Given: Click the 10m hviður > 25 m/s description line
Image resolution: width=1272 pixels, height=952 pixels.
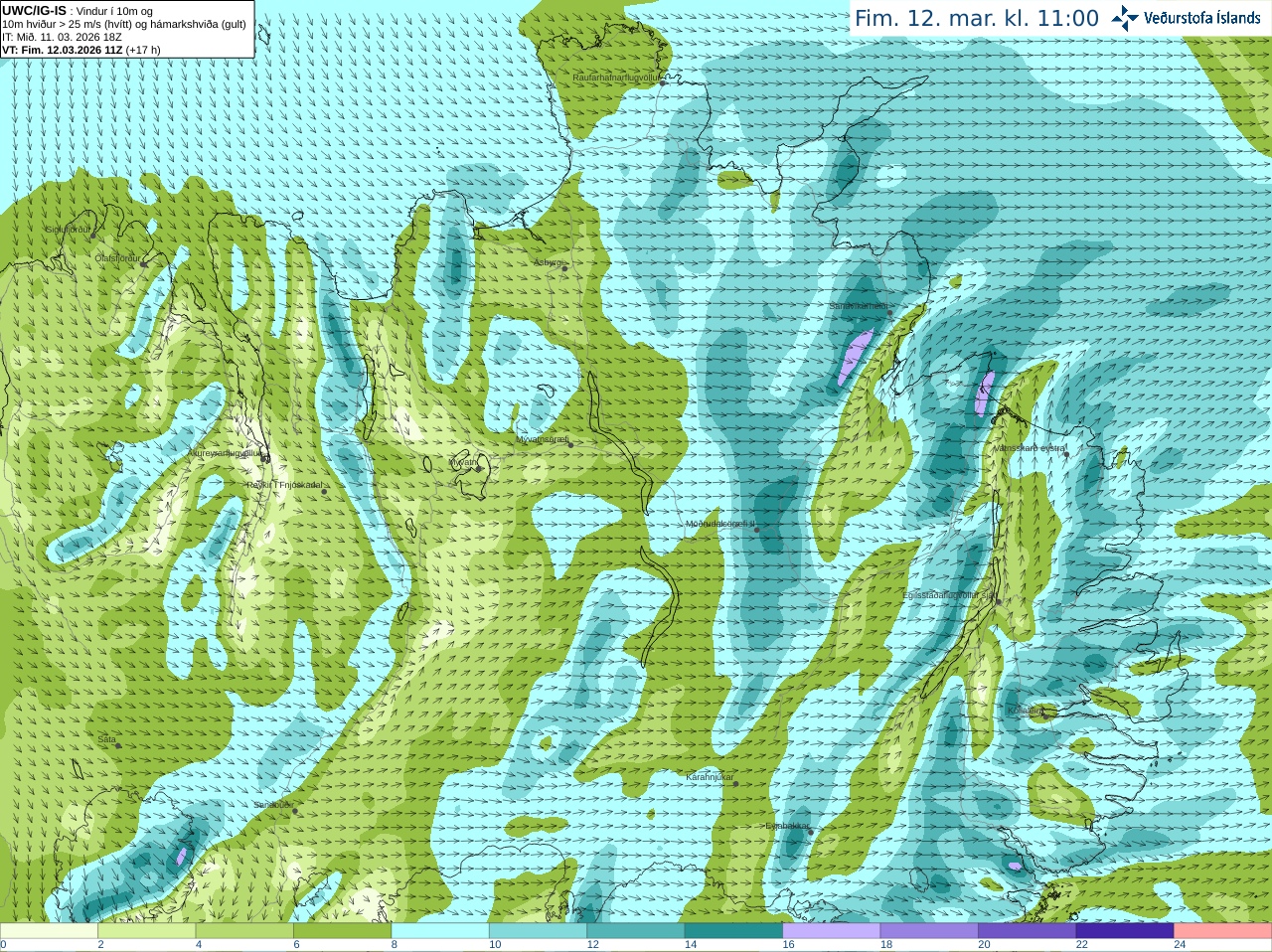Looking at the screenshot, I should click(x=123, y=24).
